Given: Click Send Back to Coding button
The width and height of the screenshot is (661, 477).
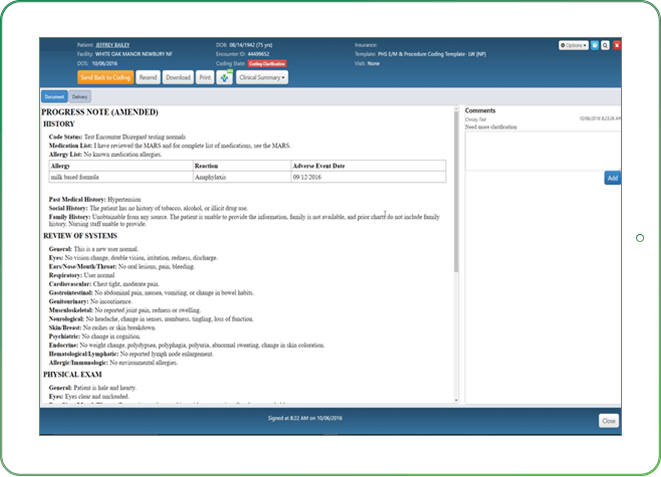Looking at the screenshot, I should [104, 77].
